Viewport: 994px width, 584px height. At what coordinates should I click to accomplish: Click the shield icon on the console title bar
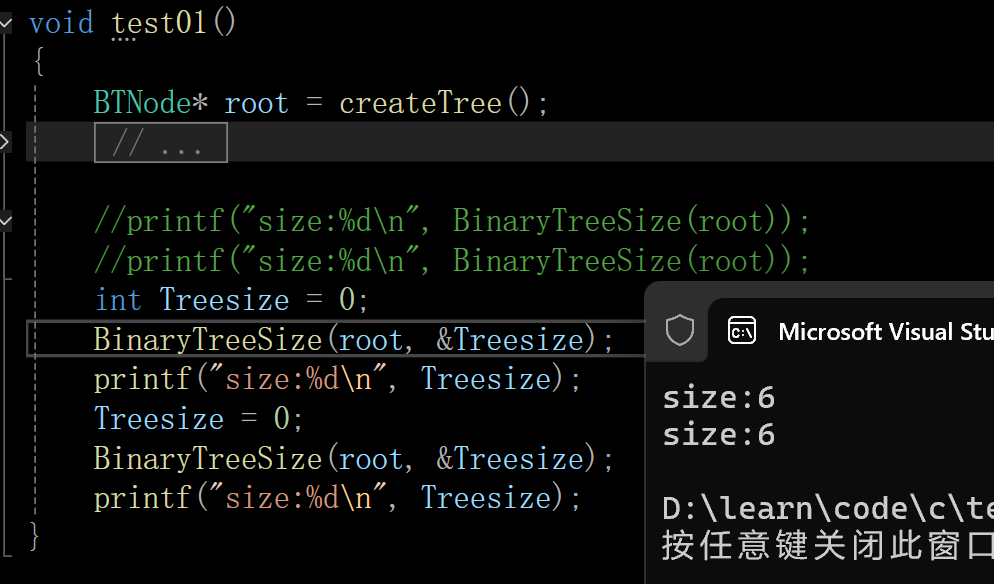pyautogui.click(x=678, y=330)
